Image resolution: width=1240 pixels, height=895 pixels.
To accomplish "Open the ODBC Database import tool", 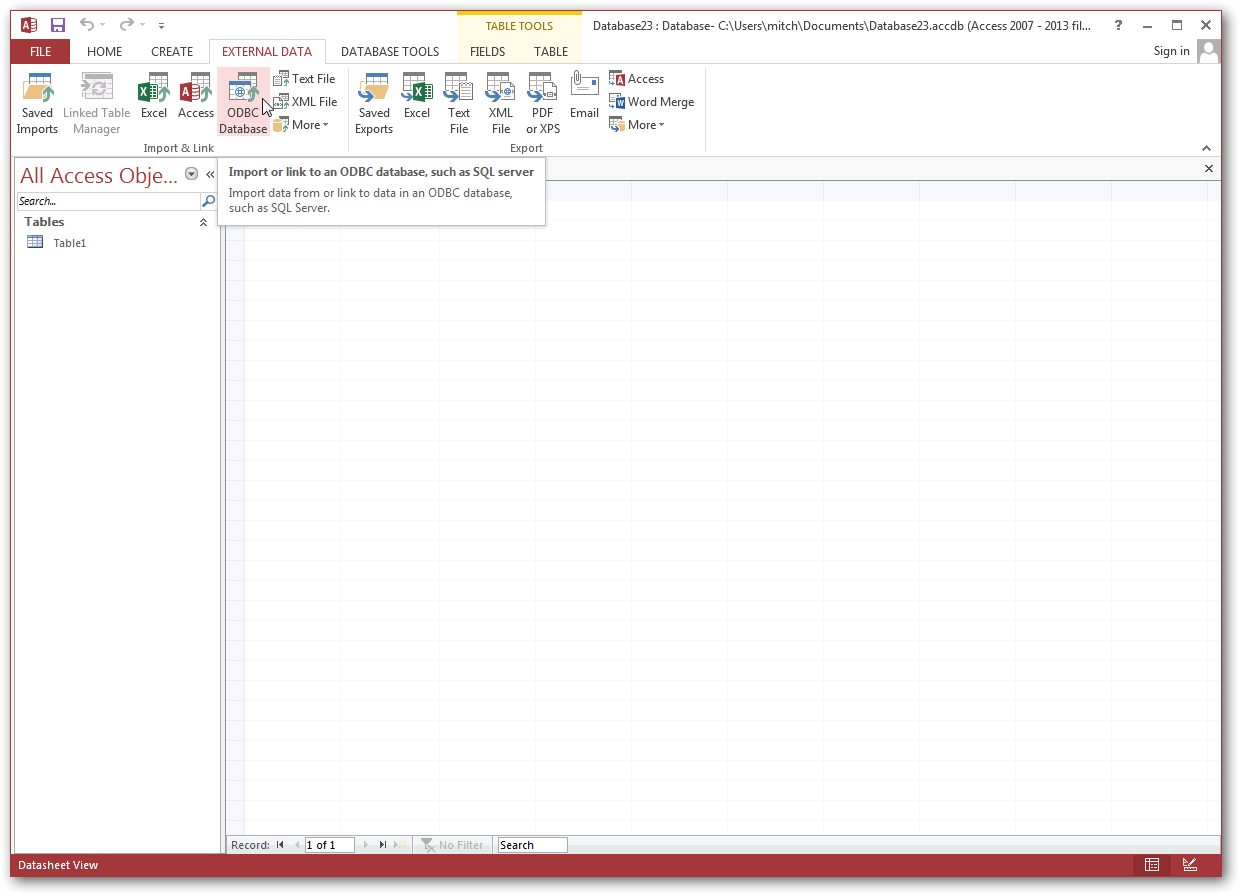I will tap(243, 100).
